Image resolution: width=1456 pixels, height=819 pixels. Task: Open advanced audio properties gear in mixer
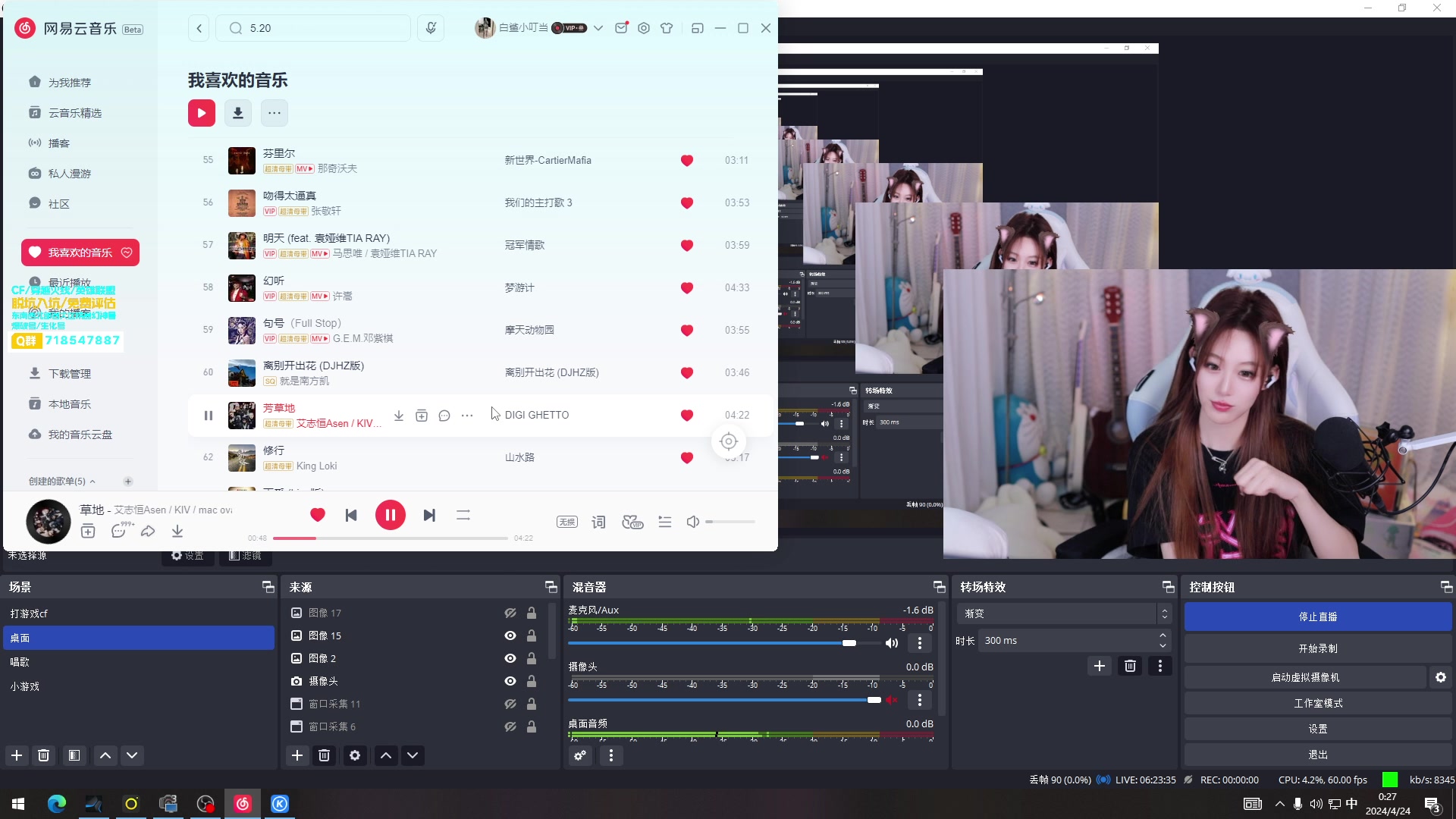[x=580, y=755]
